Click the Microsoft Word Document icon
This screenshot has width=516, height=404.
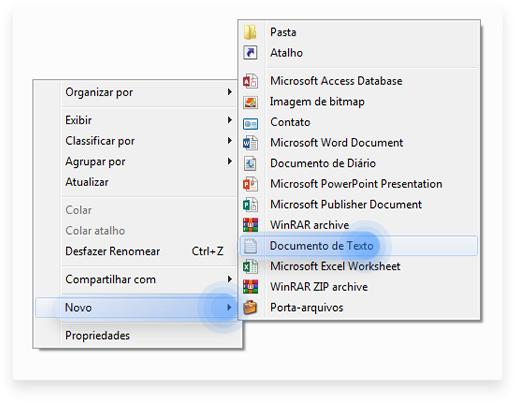click(x=250, y=143)
